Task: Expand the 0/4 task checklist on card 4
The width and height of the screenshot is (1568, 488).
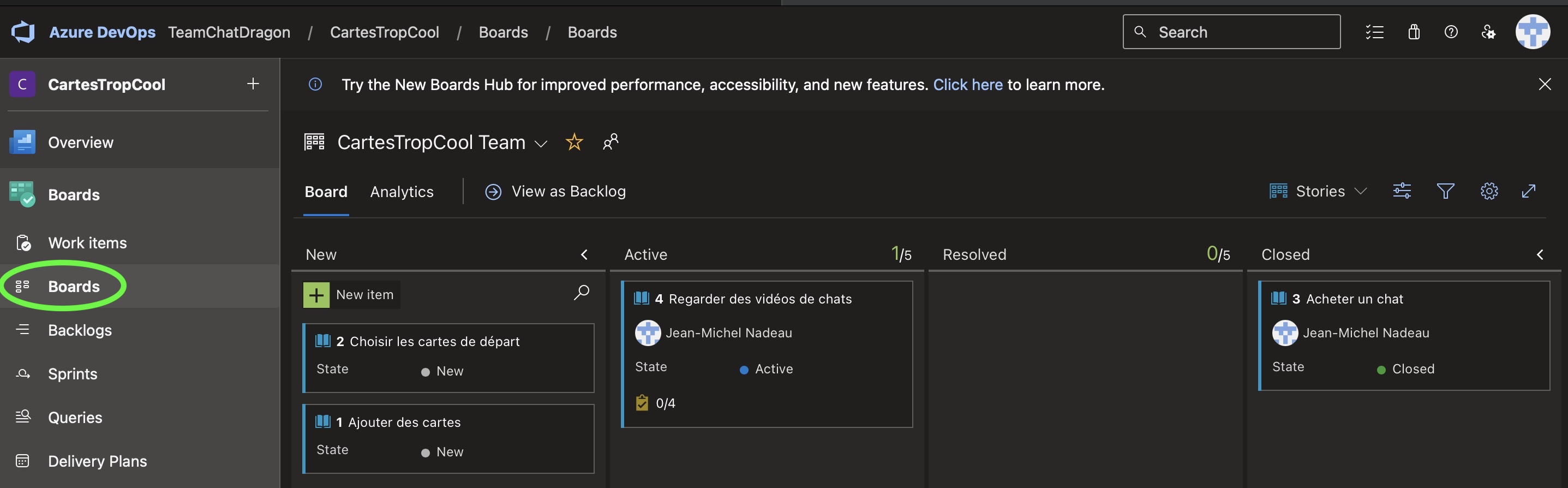Action: [x=656, y=403]
